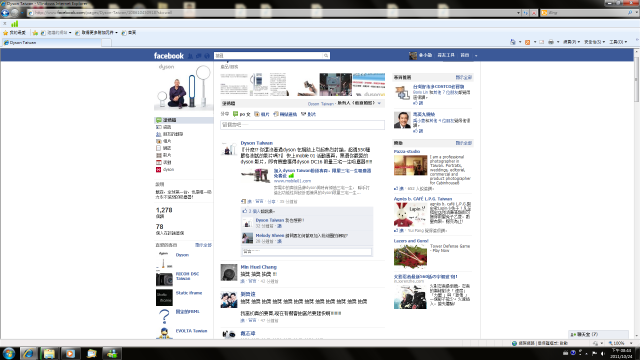Open the Get More Add-ons dropdown
640x360 pixels.
[96, 33]
